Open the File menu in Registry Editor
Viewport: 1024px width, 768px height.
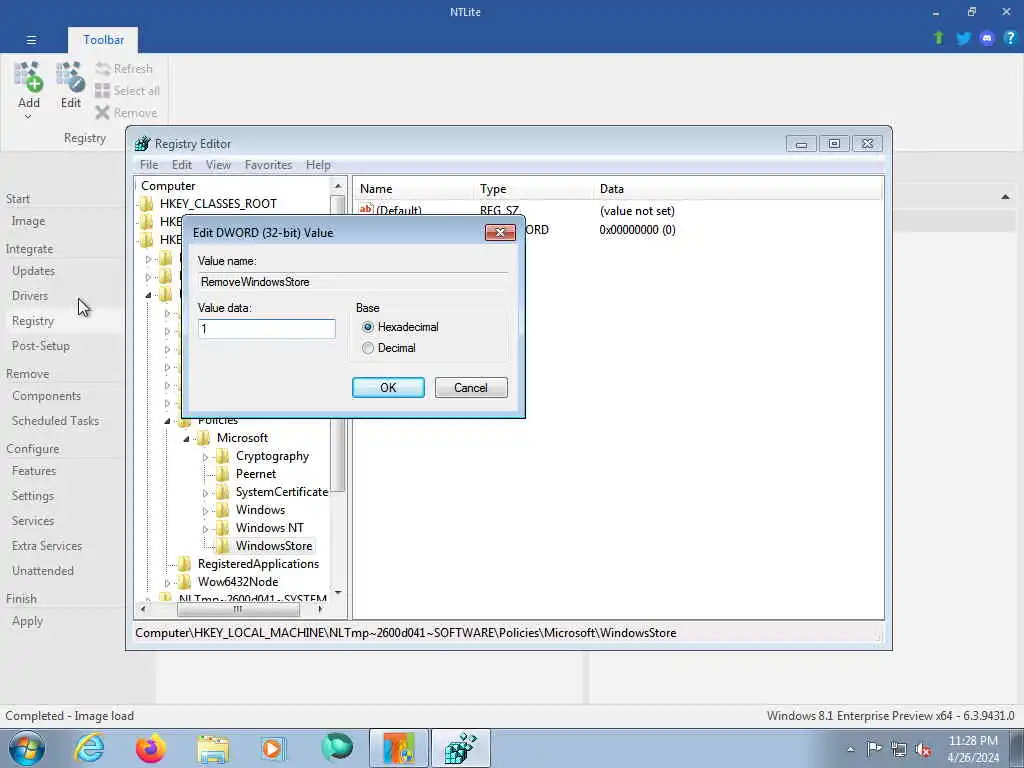click(x=149, y=165)
